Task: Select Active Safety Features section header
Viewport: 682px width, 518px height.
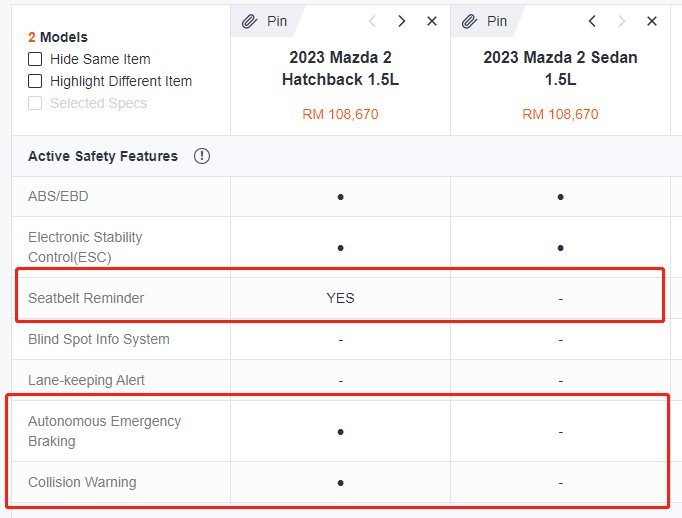Action: click(x=103, y=156)
